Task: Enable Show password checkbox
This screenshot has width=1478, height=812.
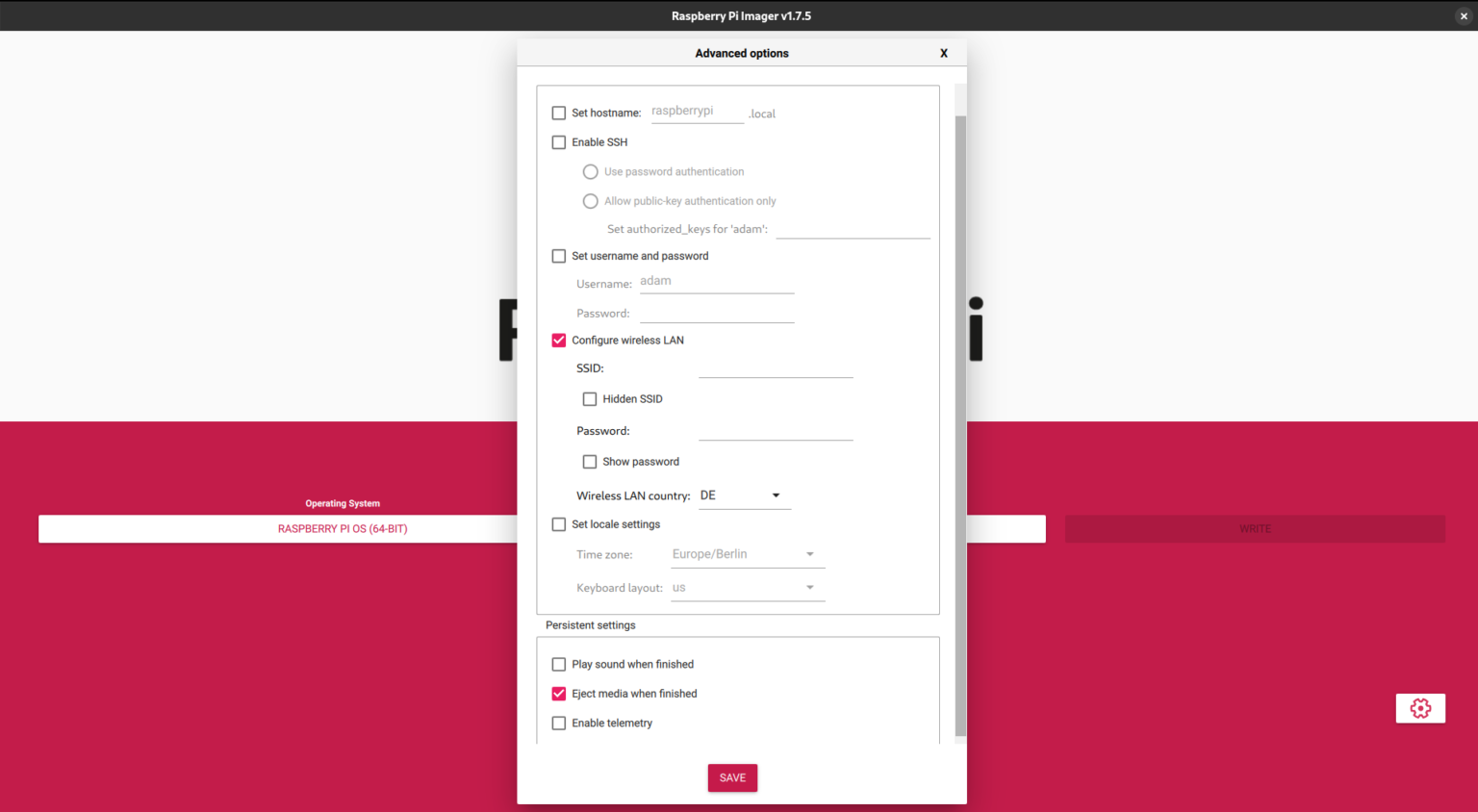Action: tap(590, 462)
